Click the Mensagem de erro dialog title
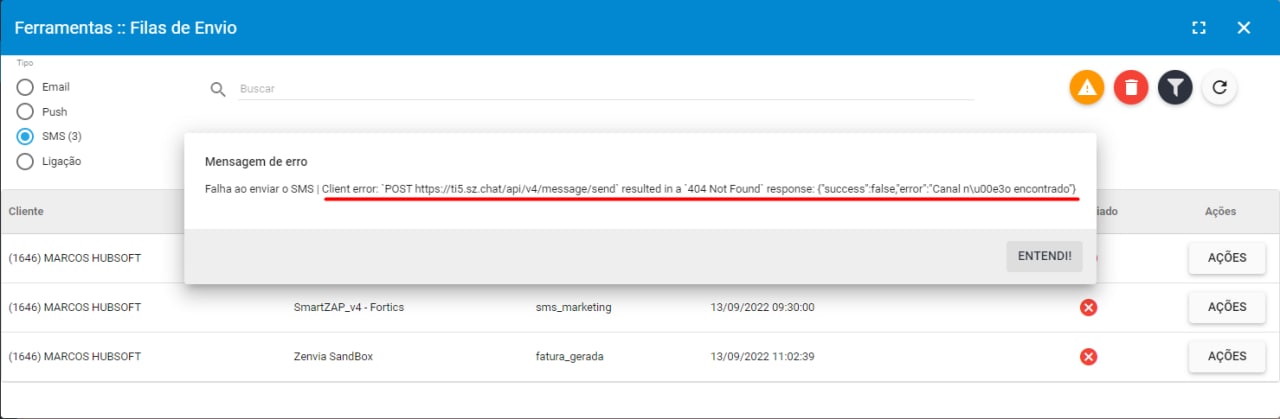This screenshot has width=1280, height=419. (256, 161)
